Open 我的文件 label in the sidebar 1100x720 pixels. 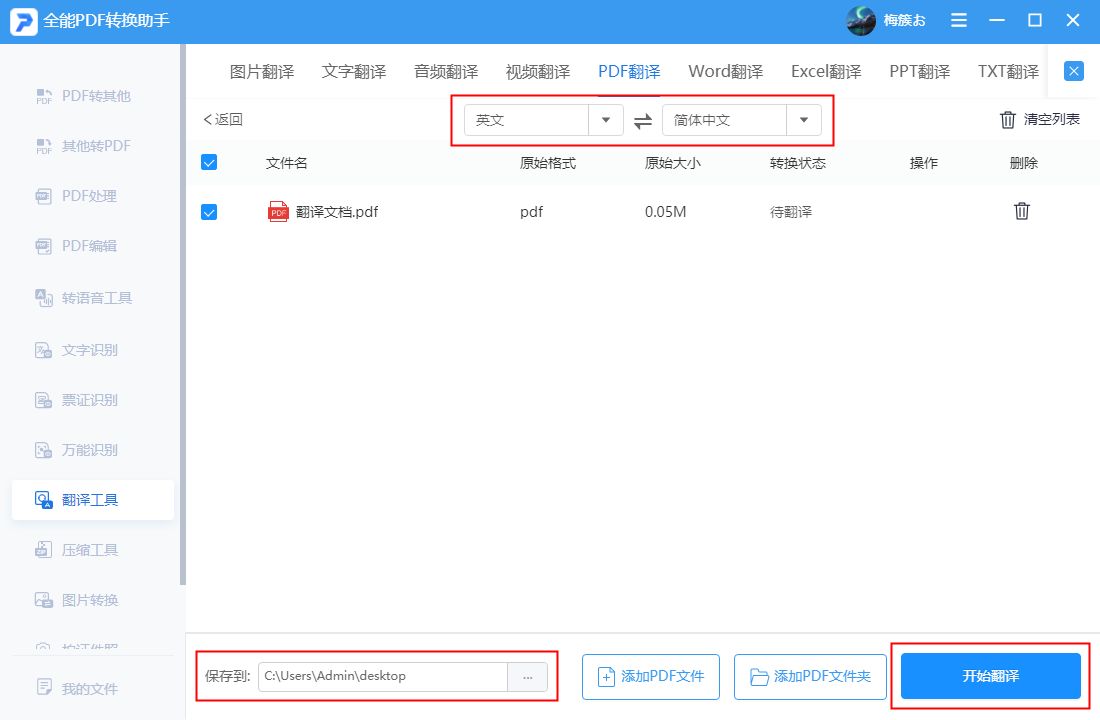coord(90,688)
